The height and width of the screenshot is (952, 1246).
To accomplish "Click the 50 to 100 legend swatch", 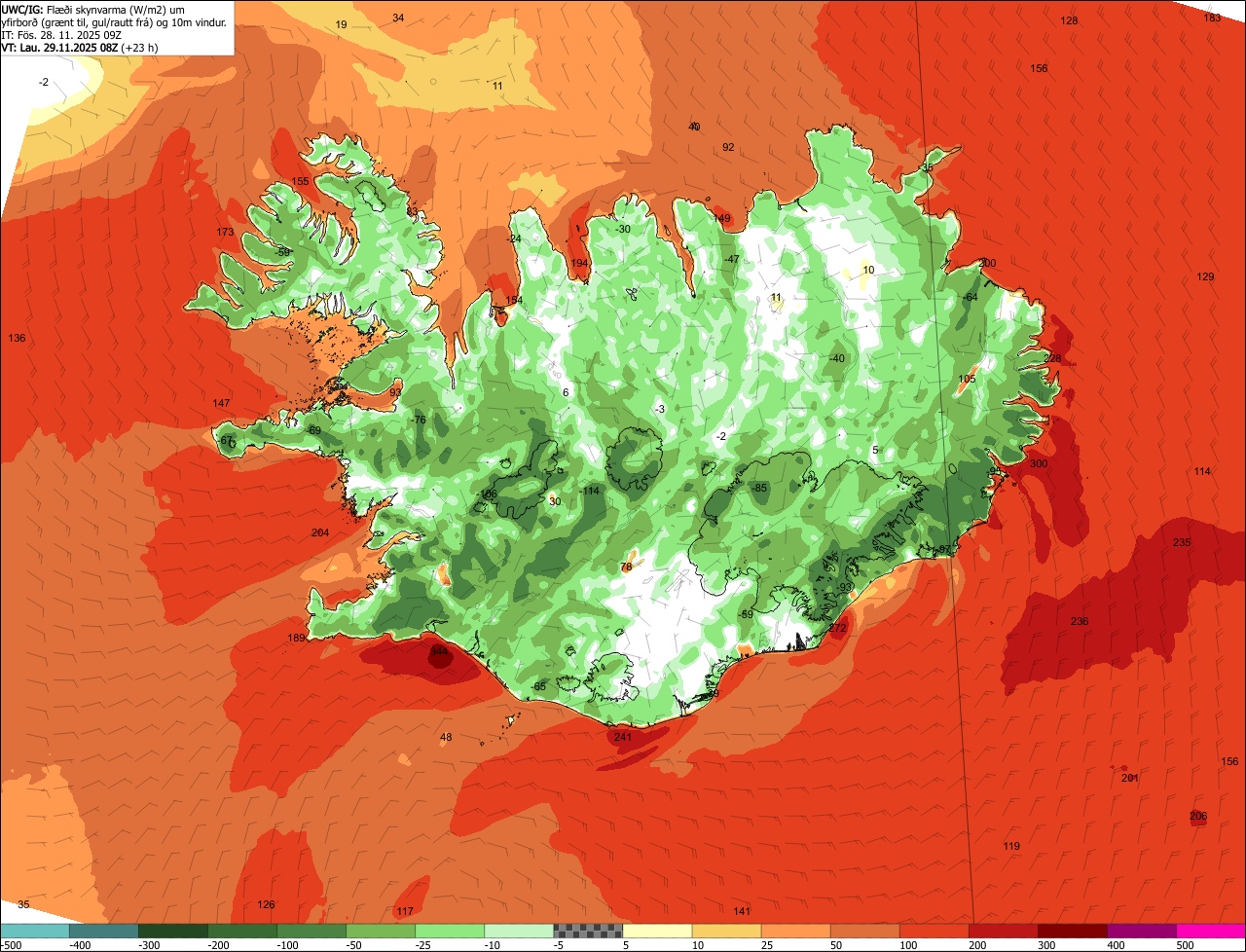I will pos(864,931).
